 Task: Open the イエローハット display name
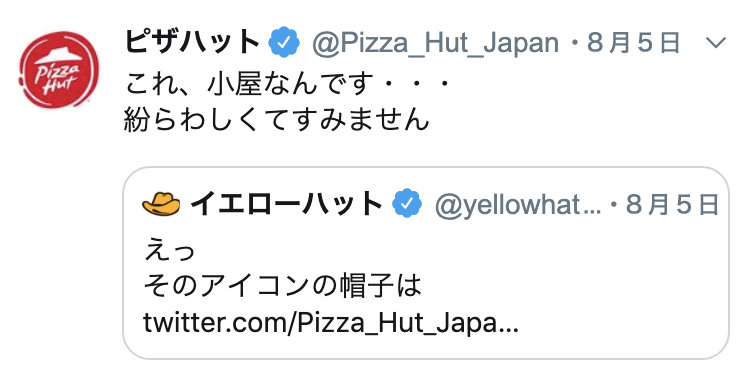point(287,204)
